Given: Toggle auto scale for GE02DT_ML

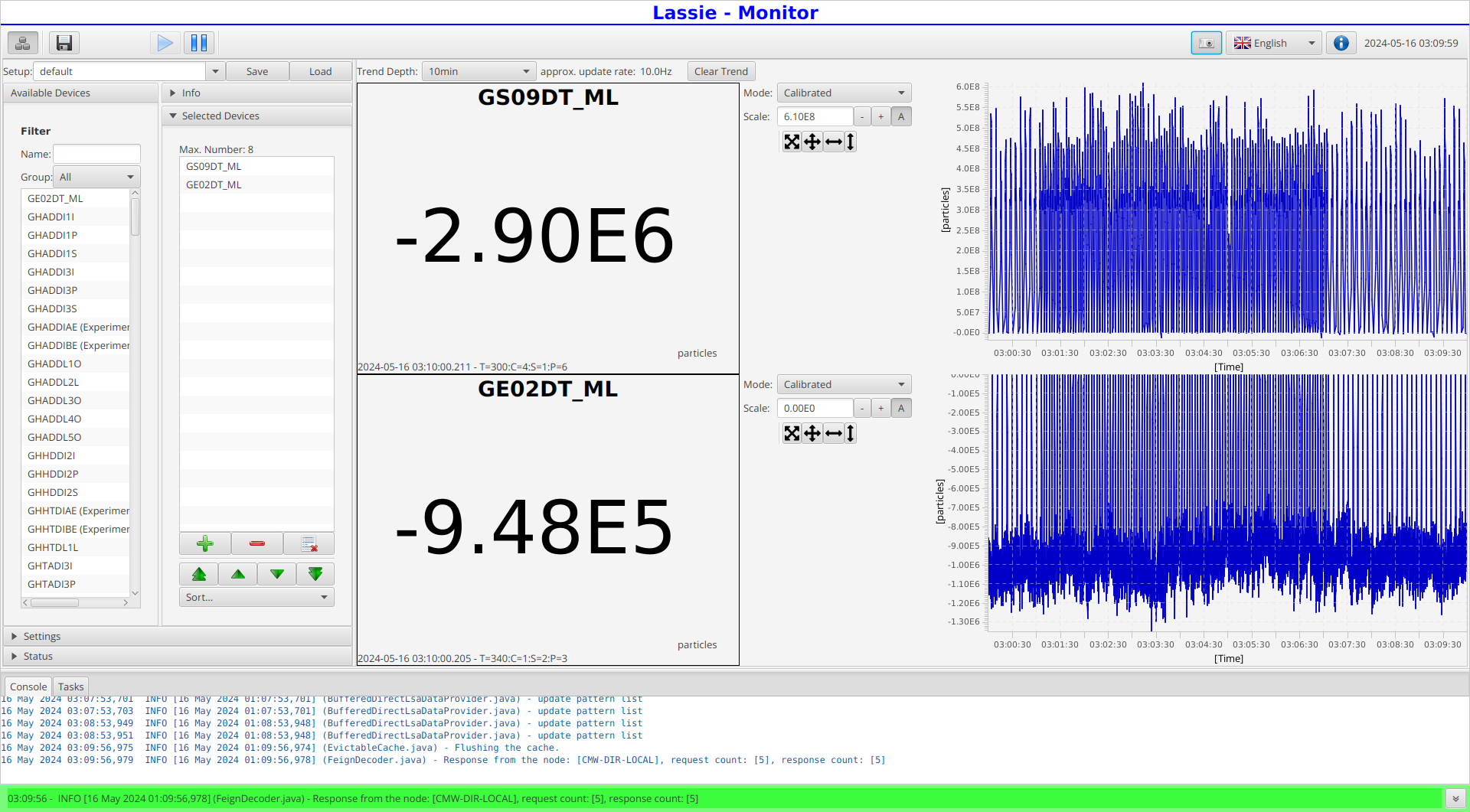Looking at the screenshot, I should (901, 408).
